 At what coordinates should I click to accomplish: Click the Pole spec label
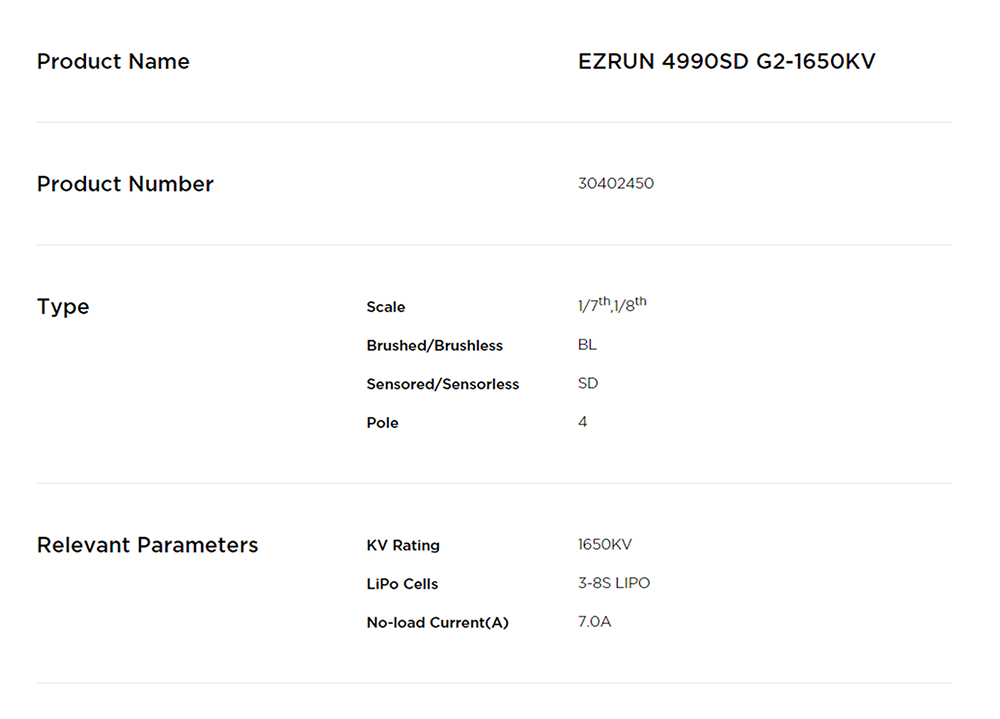383,423
